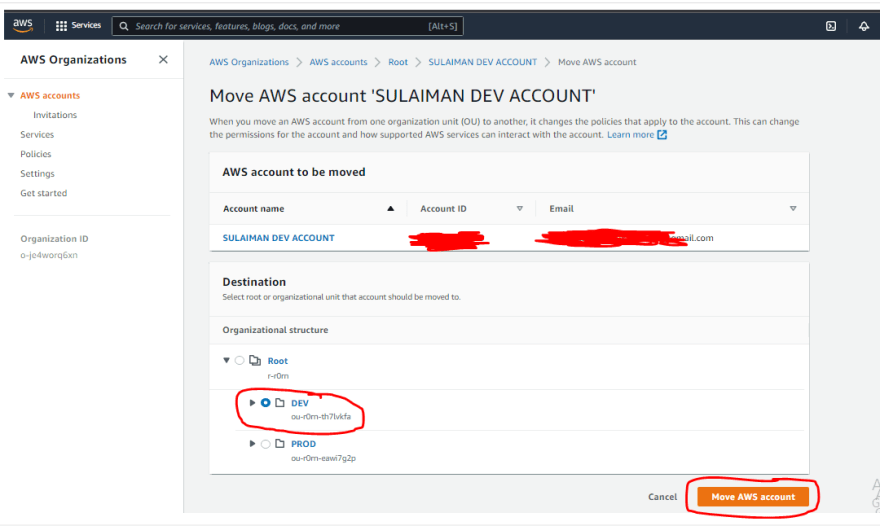Sort by Account ID column arrow
This screenshot has height=526, width=880.
point(520,209)
